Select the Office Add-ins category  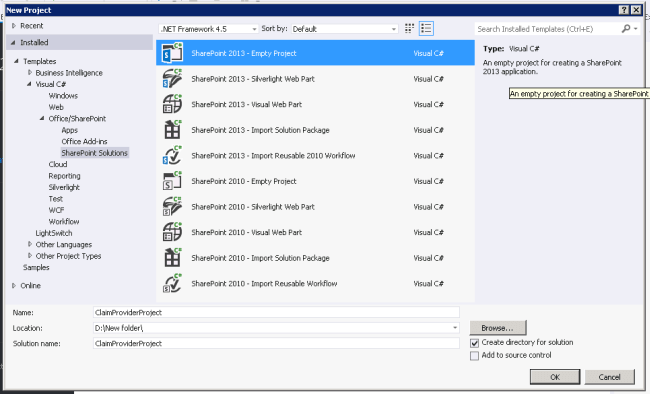[84, 141]
